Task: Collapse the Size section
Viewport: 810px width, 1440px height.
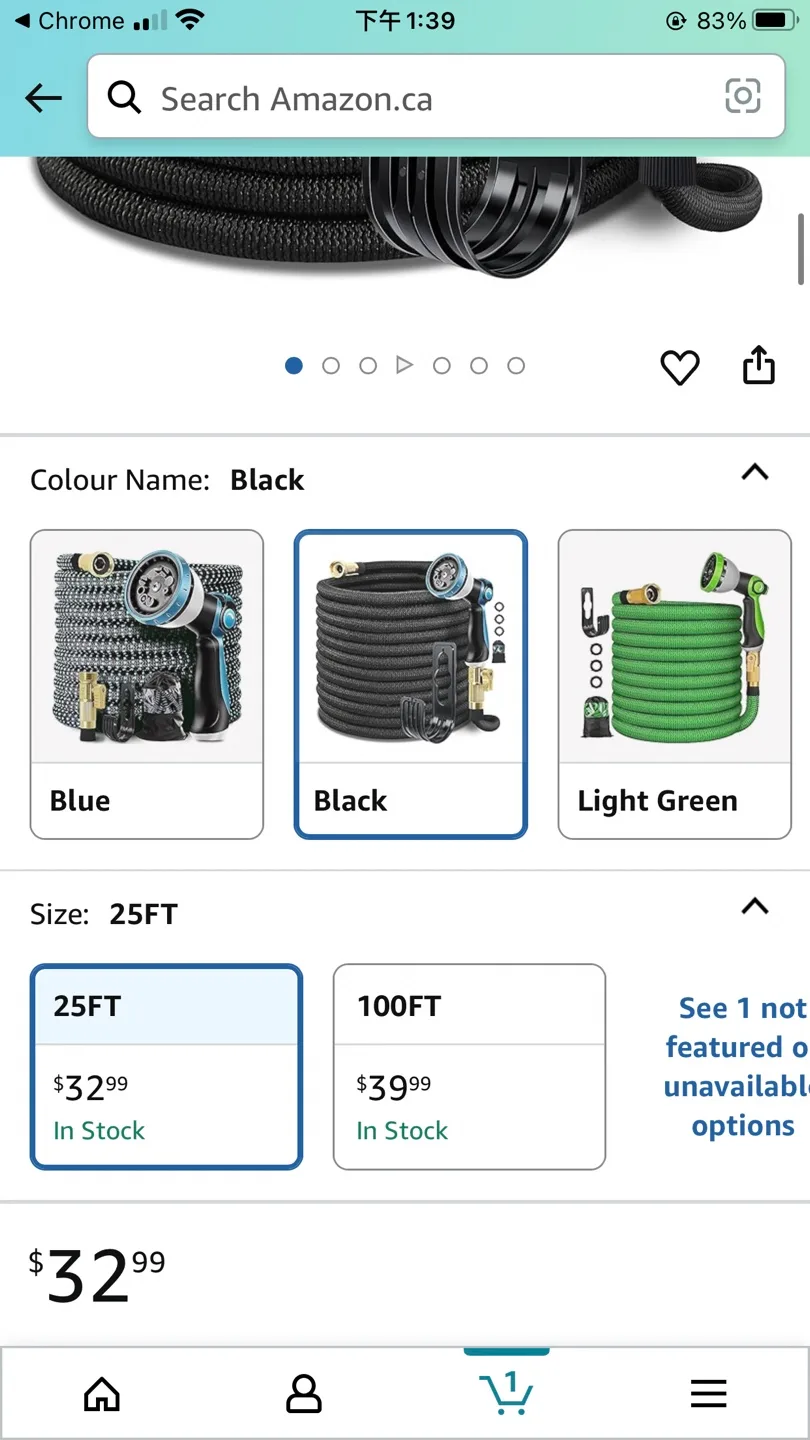Action: [x=755, y=906]
